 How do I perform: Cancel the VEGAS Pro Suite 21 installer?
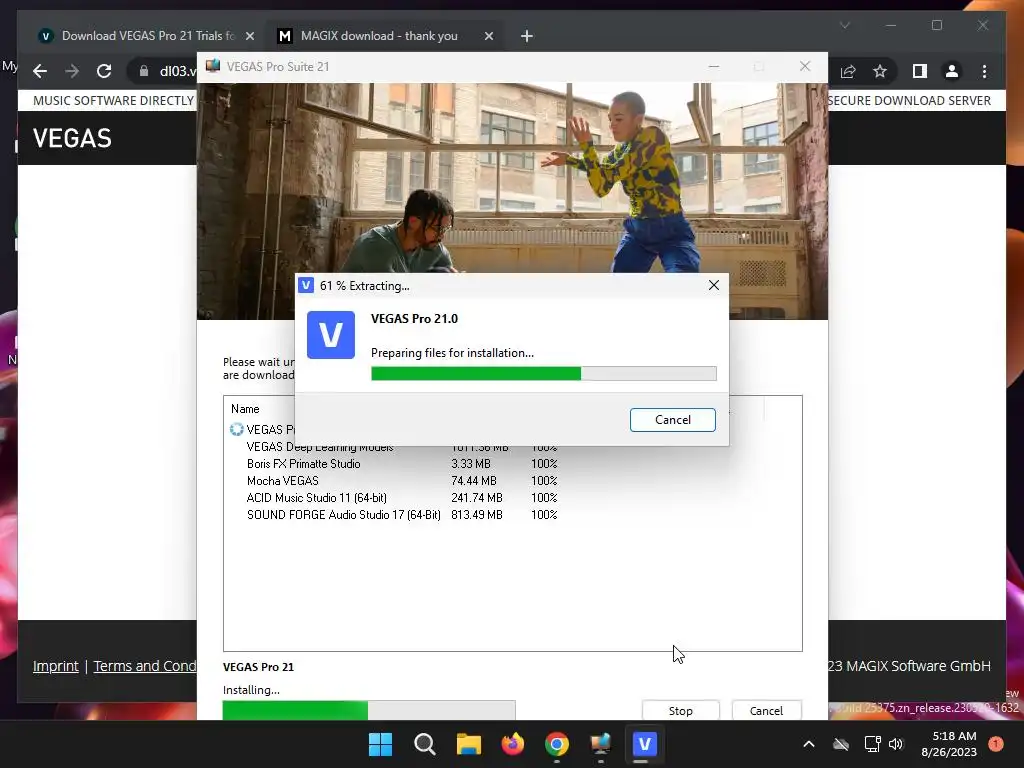[x=766, y=711]
